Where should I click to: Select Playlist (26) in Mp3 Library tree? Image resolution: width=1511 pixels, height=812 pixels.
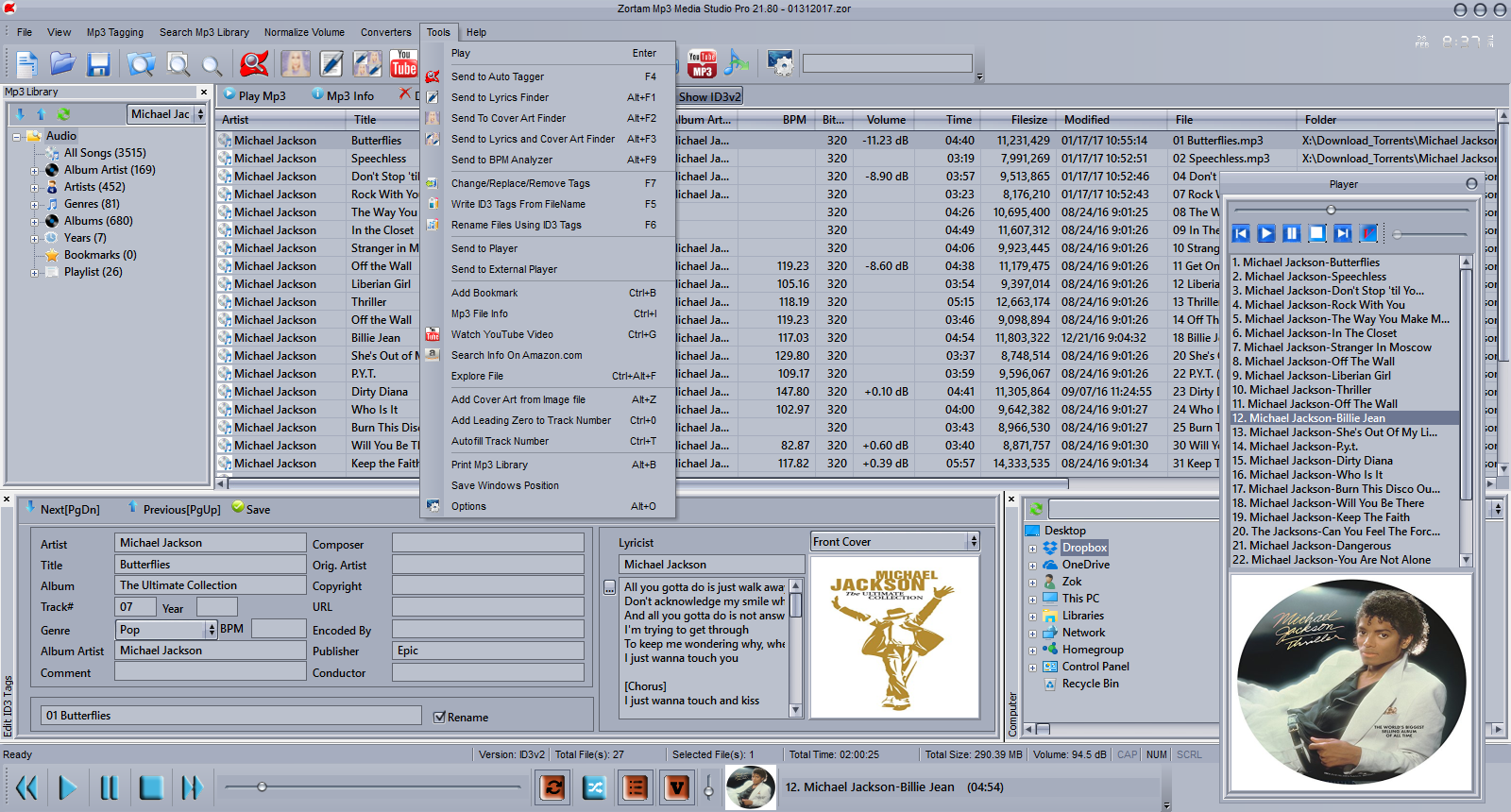(x=93, y=272)
